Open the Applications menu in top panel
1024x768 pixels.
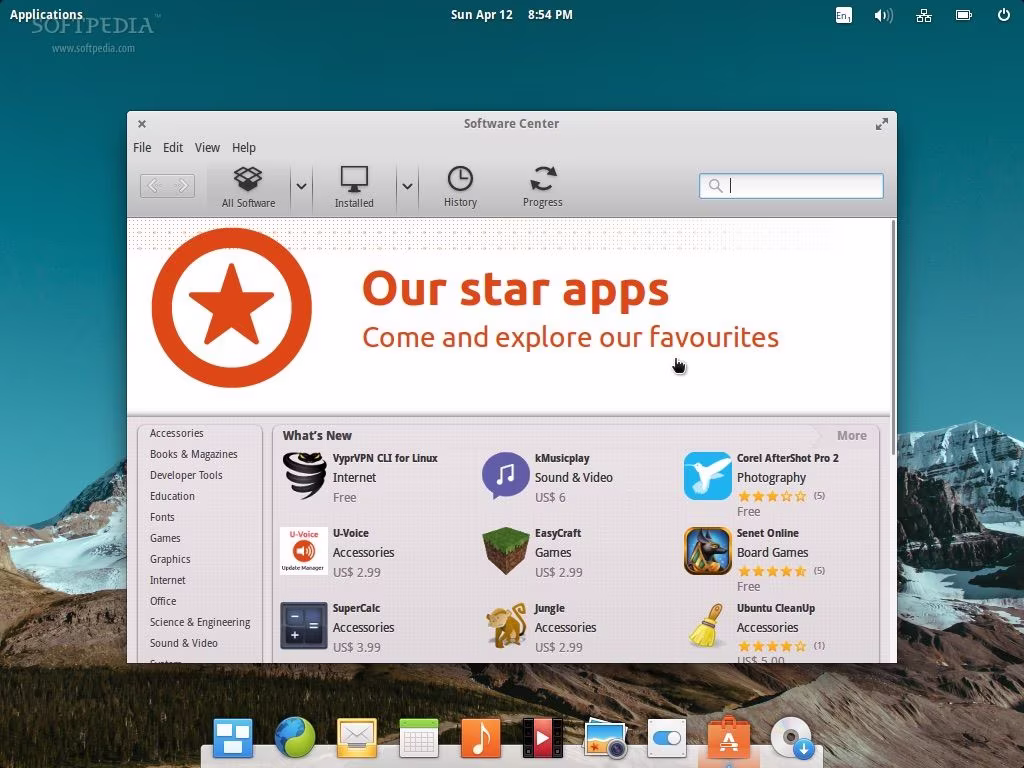coord(46,14)
